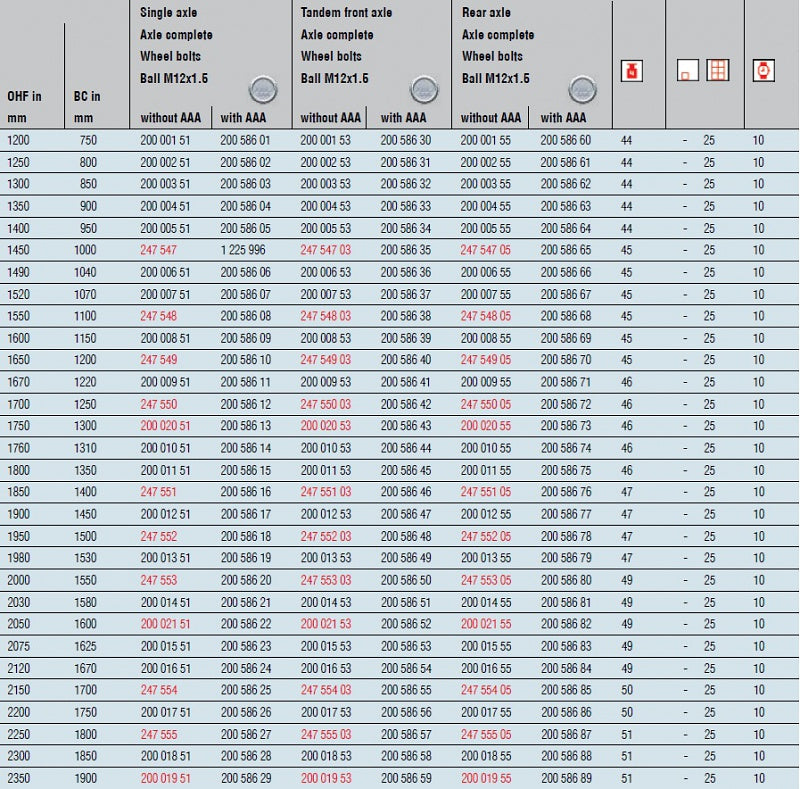Click red part number 200 019 55
The image size is (800, 789).
tap(486, 778)
